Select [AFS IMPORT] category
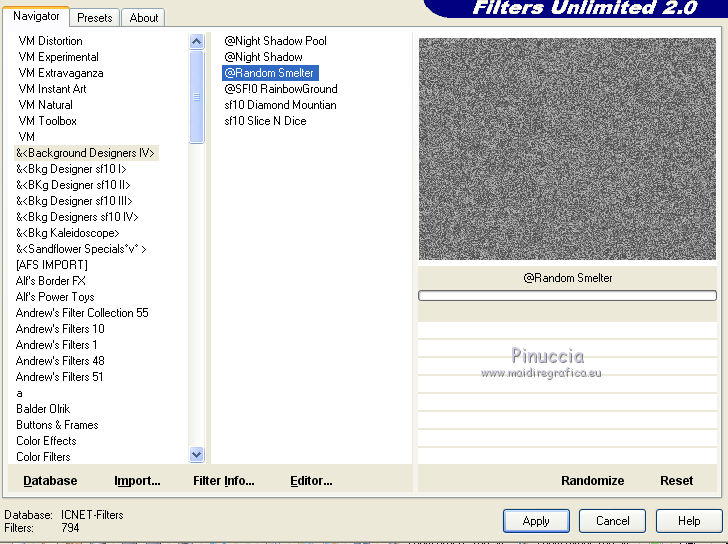 (x=52, y=265)
